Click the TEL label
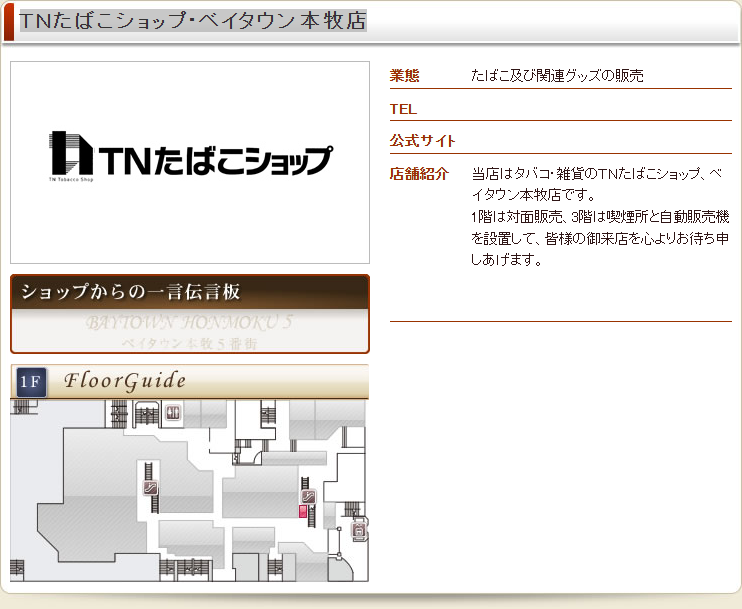Image resolution: width=742 pixels, height=609 pixels. 403,108
